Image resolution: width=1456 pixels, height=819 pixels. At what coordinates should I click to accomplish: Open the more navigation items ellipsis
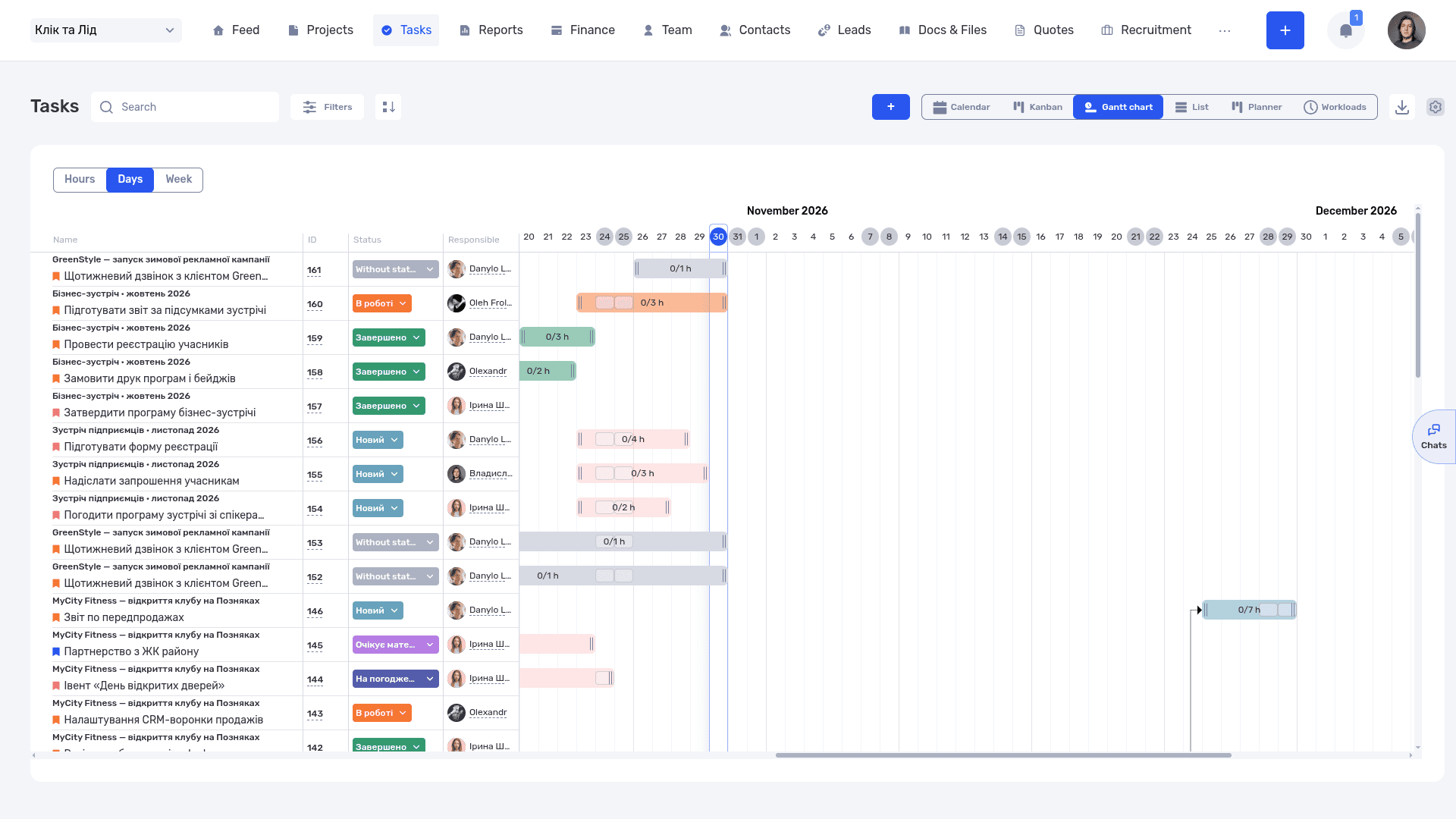pos(1225,30)
